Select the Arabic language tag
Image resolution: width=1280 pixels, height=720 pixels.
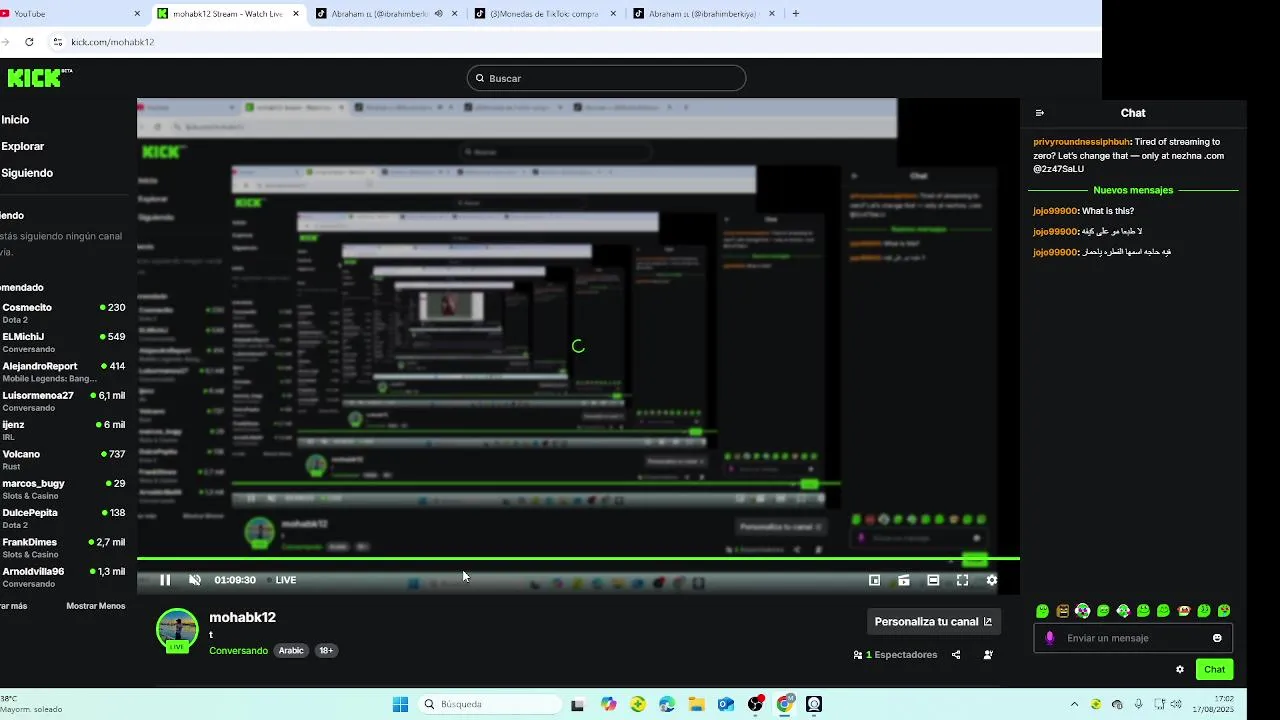point(291,651)
